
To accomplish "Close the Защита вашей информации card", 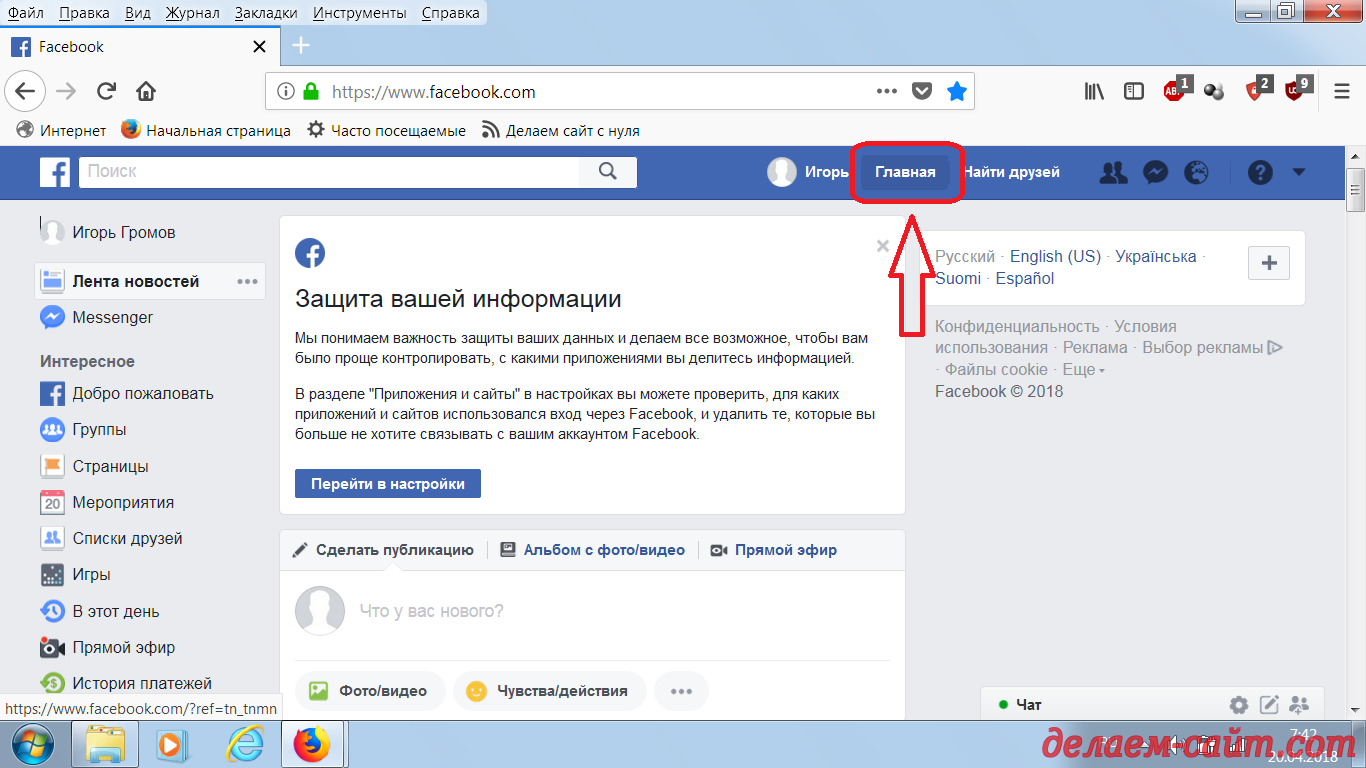I will (x=882, y=245).
